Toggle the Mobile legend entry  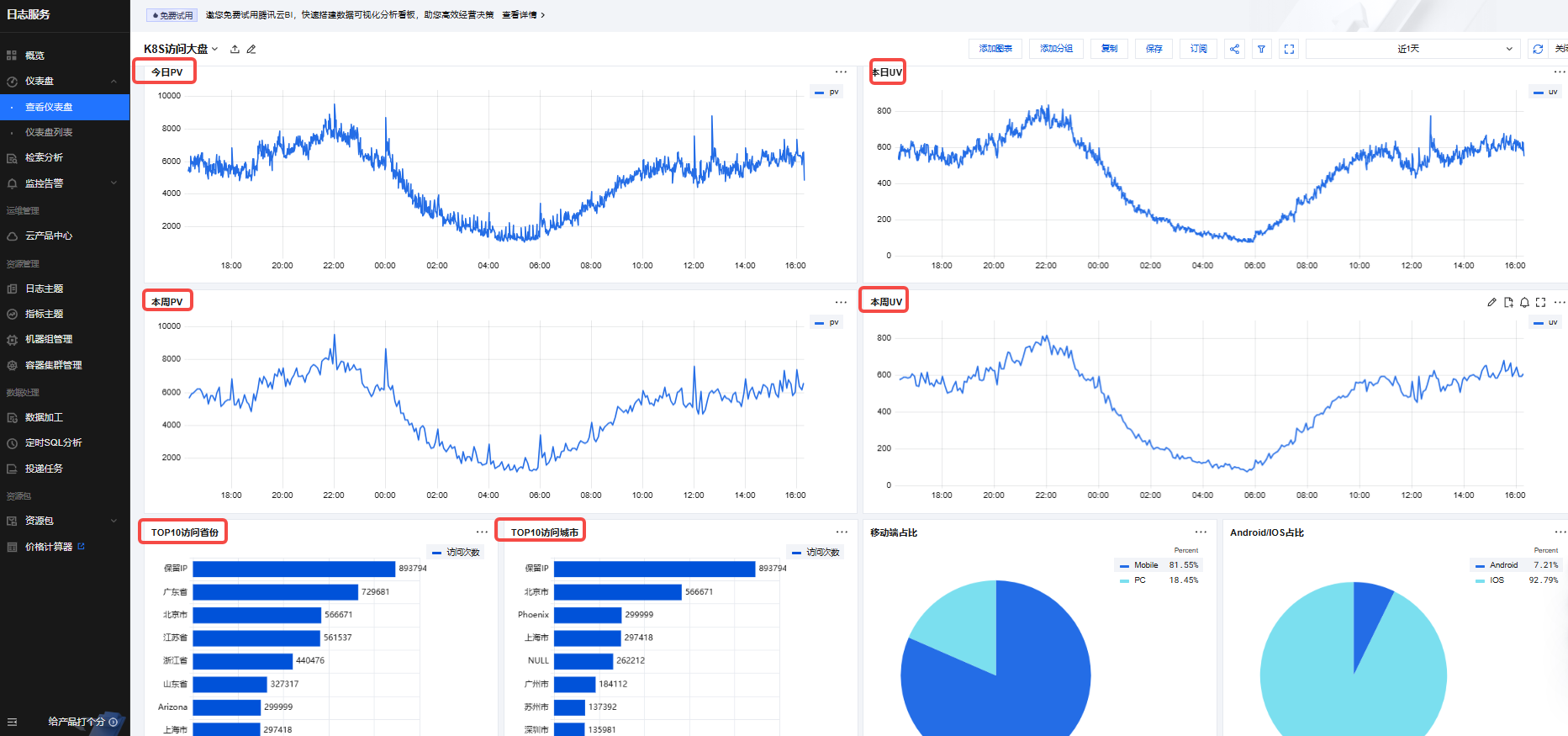[x=1159, y=565]
